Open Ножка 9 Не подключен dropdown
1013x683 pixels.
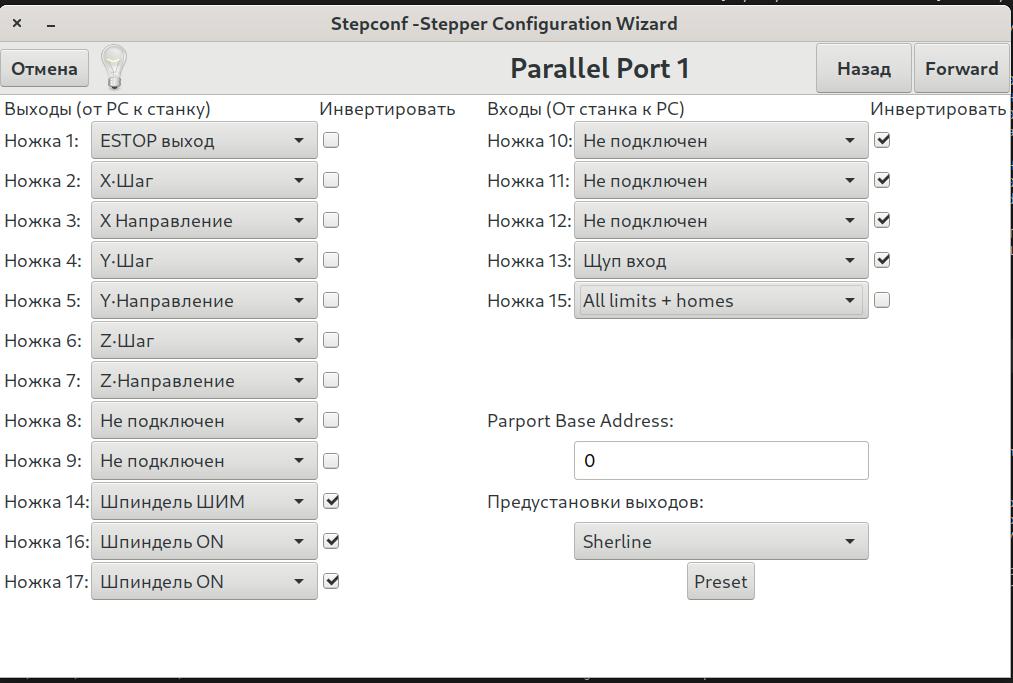point(204,461)
